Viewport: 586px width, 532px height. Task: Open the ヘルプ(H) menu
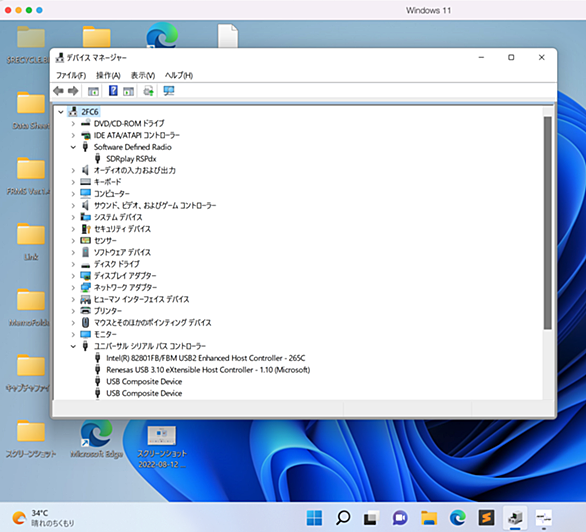[179, 75]
